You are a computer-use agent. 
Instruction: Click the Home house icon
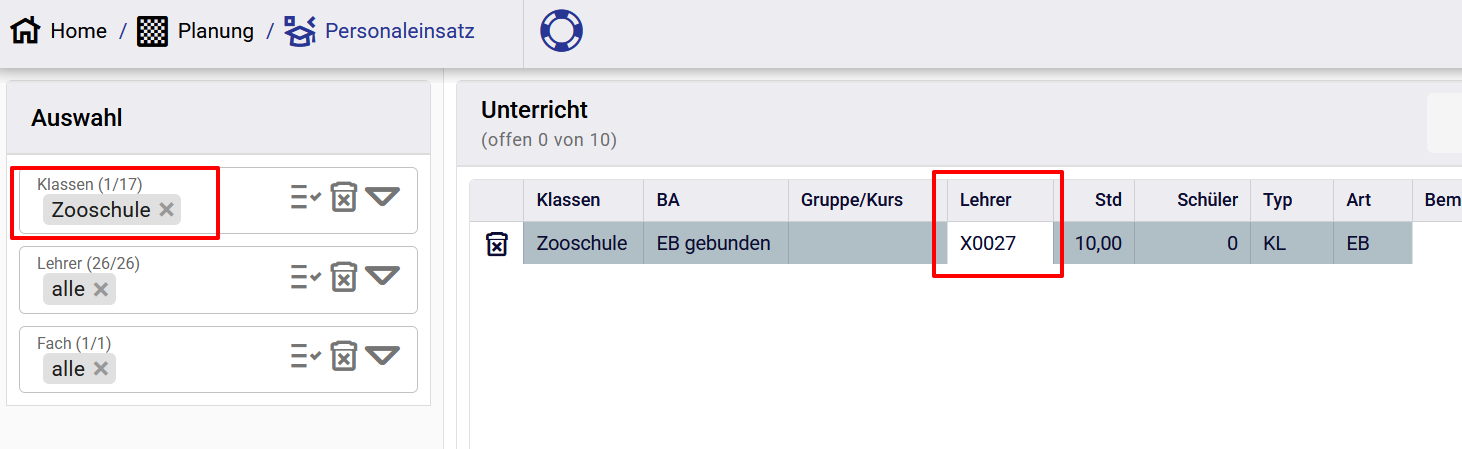tap(25, 31)
